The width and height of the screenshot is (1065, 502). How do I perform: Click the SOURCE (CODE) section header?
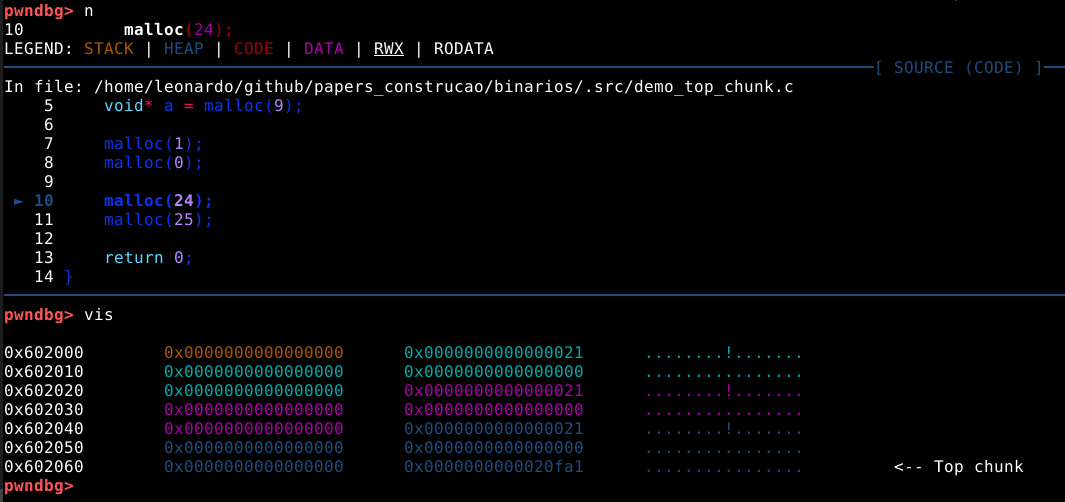pyautogui.click(x=958, y=68)
